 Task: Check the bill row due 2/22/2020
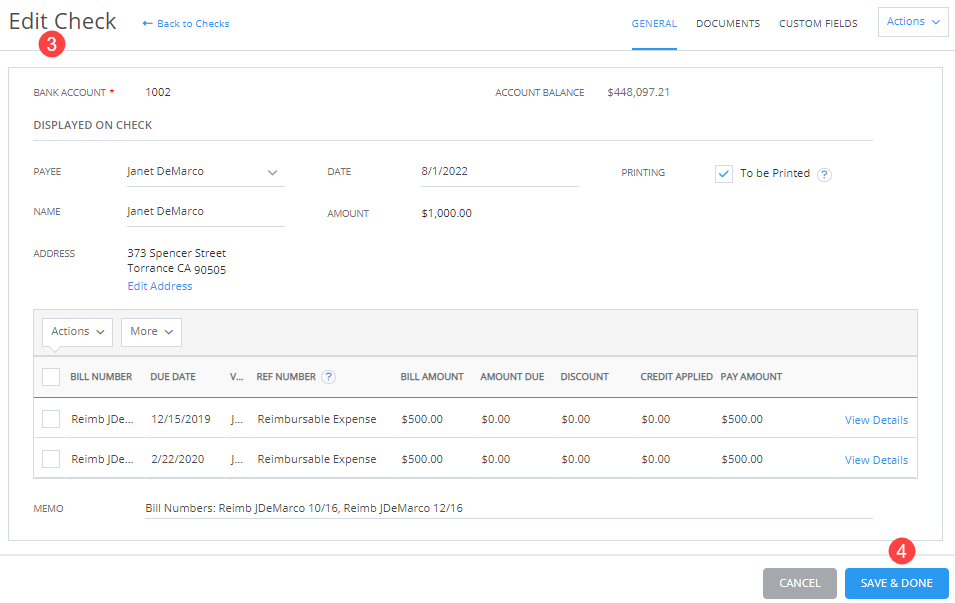click(x=51, y=458)
